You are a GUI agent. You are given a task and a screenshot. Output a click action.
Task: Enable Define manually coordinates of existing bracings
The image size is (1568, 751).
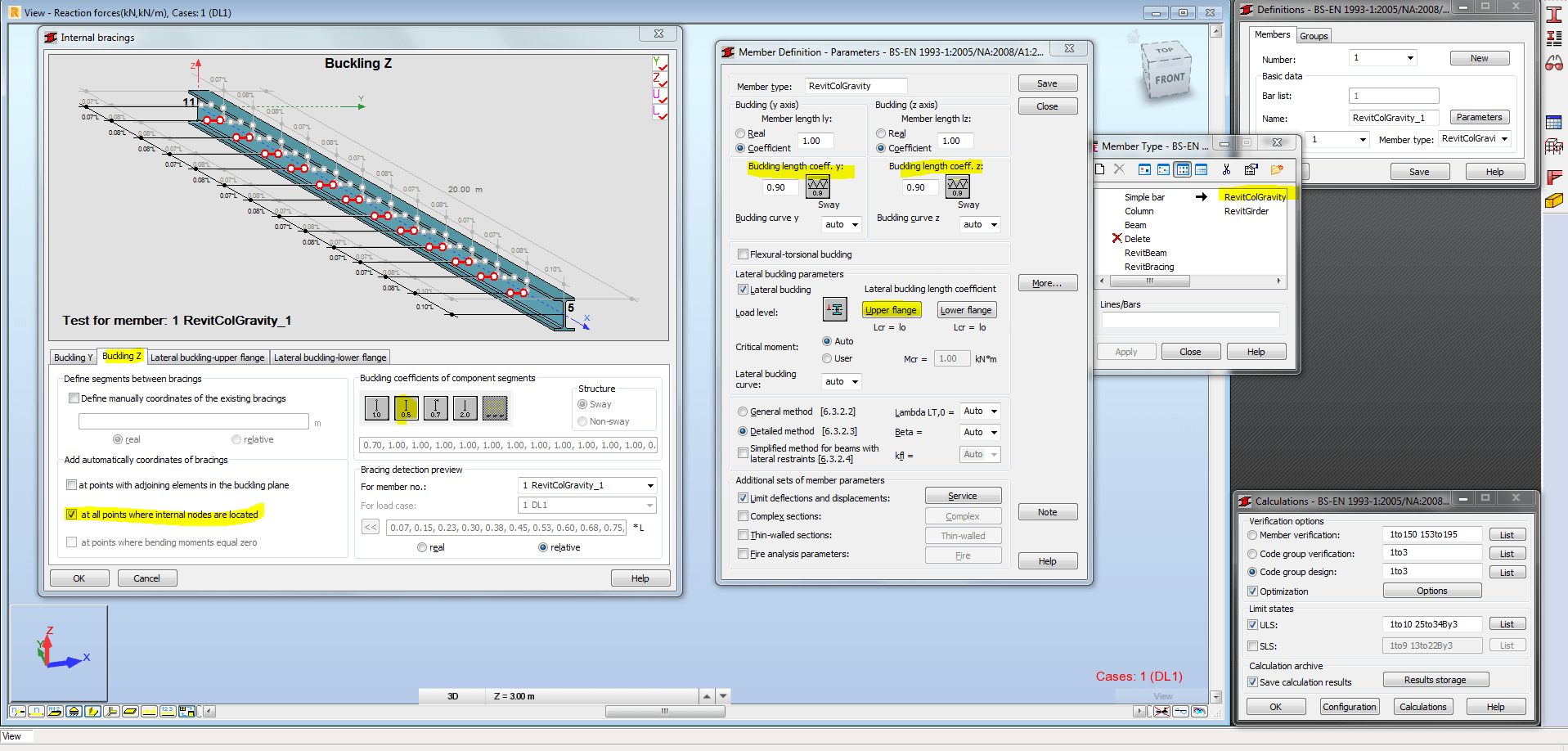click(74, 398)
